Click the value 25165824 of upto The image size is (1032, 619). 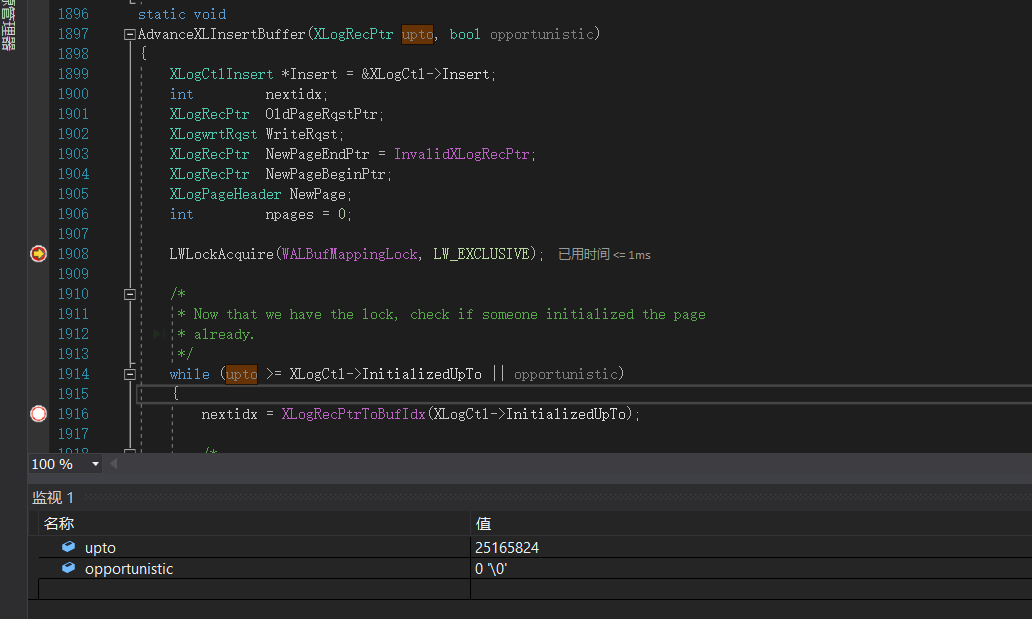point(508,547)
